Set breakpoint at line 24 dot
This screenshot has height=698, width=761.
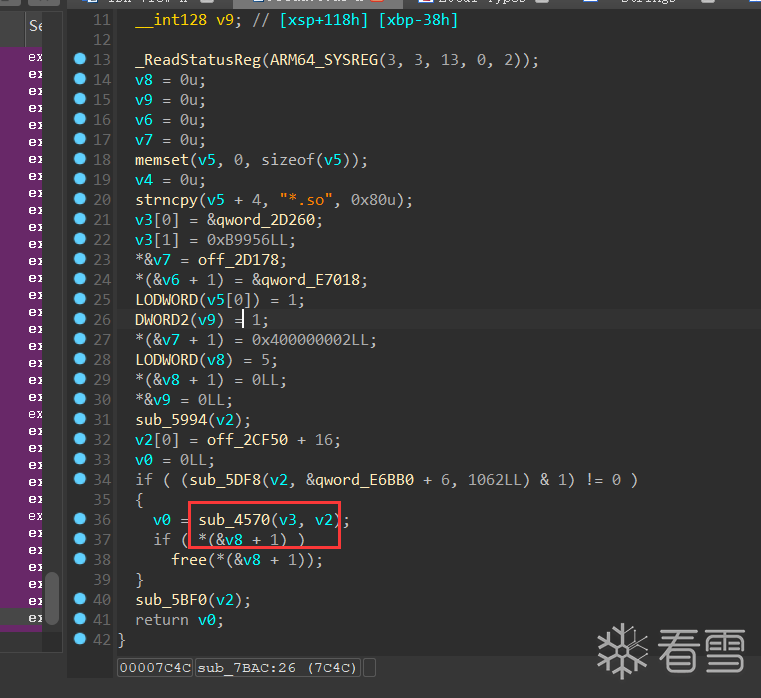(80, 279)
